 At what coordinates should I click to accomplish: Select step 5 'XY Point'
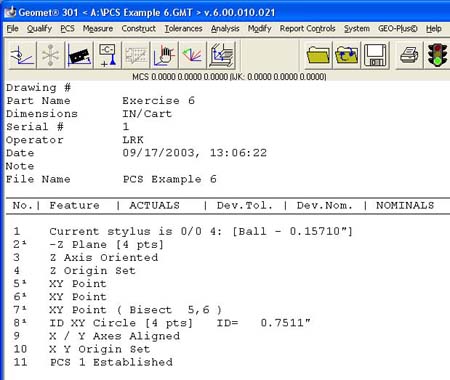(x=78, y=284)
